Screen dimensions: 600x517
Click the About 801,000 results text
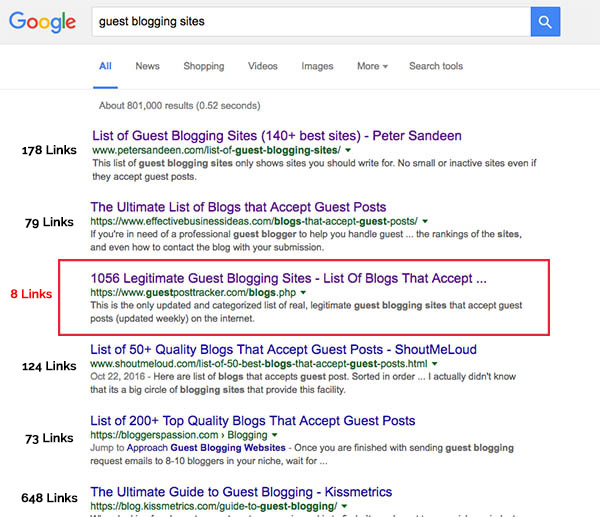tap(179, 106)
